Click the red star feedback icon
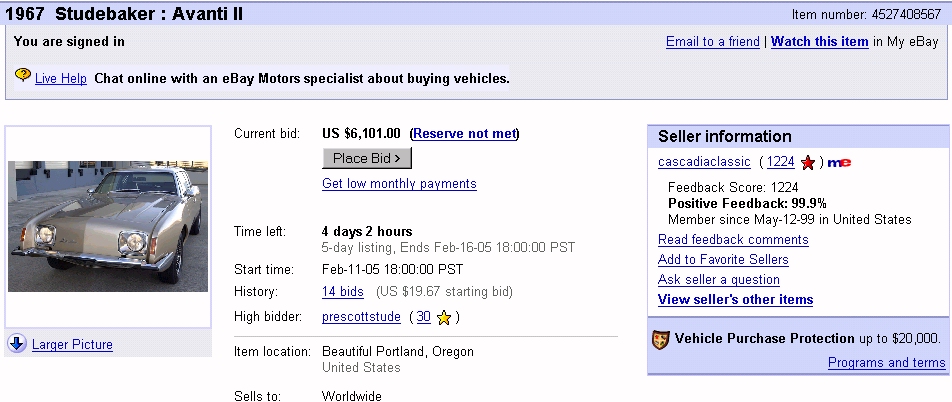The height and width of the screenshot is (402, 952). 808,163
